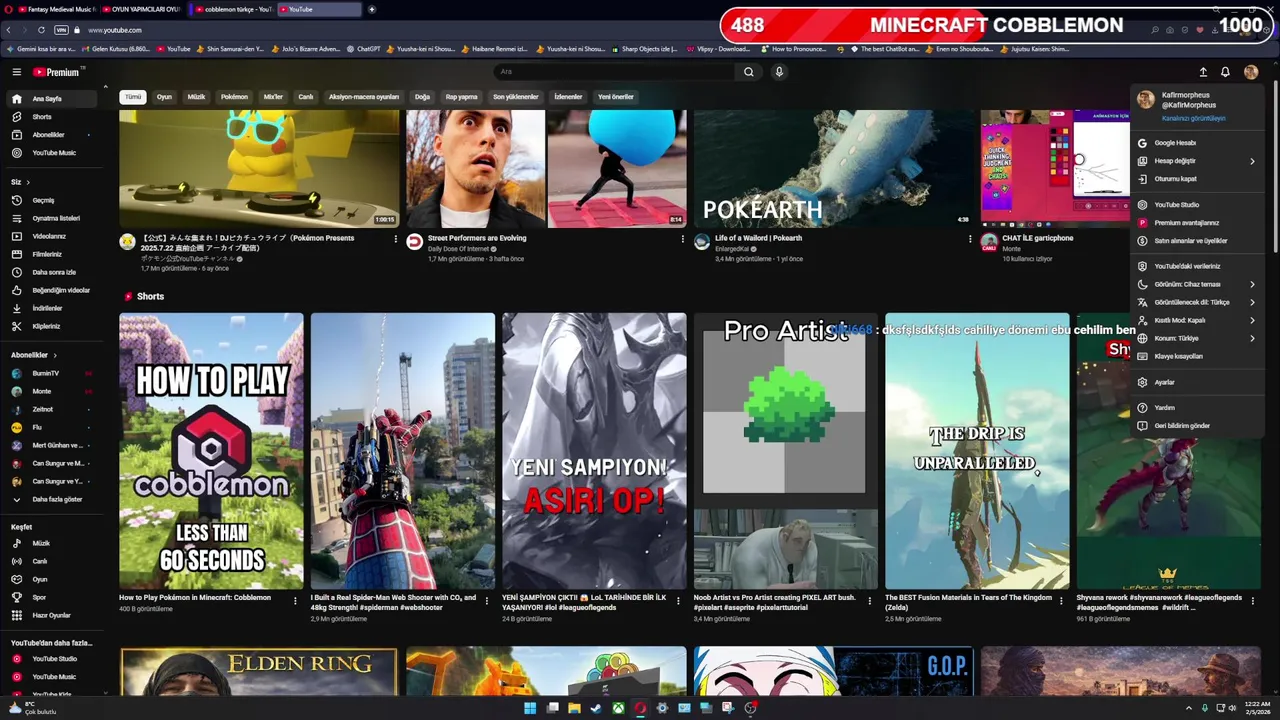Click Oturumu kapat sign-out entry
The image size is (1280, 720).
[1197, 179]
